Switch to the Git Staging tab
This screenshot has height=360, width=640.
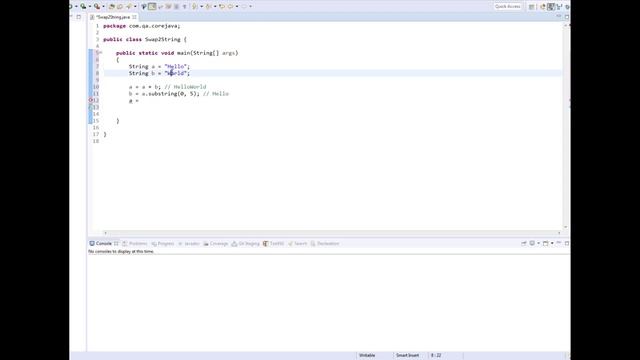[x=245, y=244]
